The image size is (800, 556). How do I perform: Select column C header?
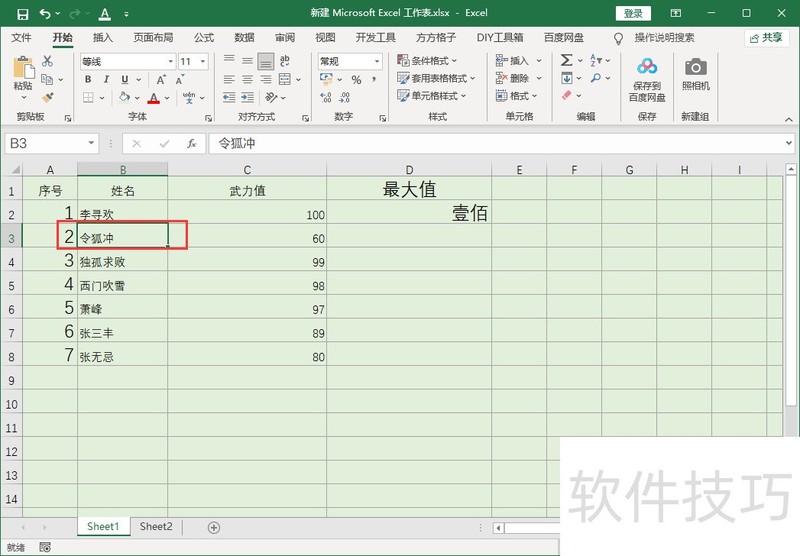[x=247, y=170]
